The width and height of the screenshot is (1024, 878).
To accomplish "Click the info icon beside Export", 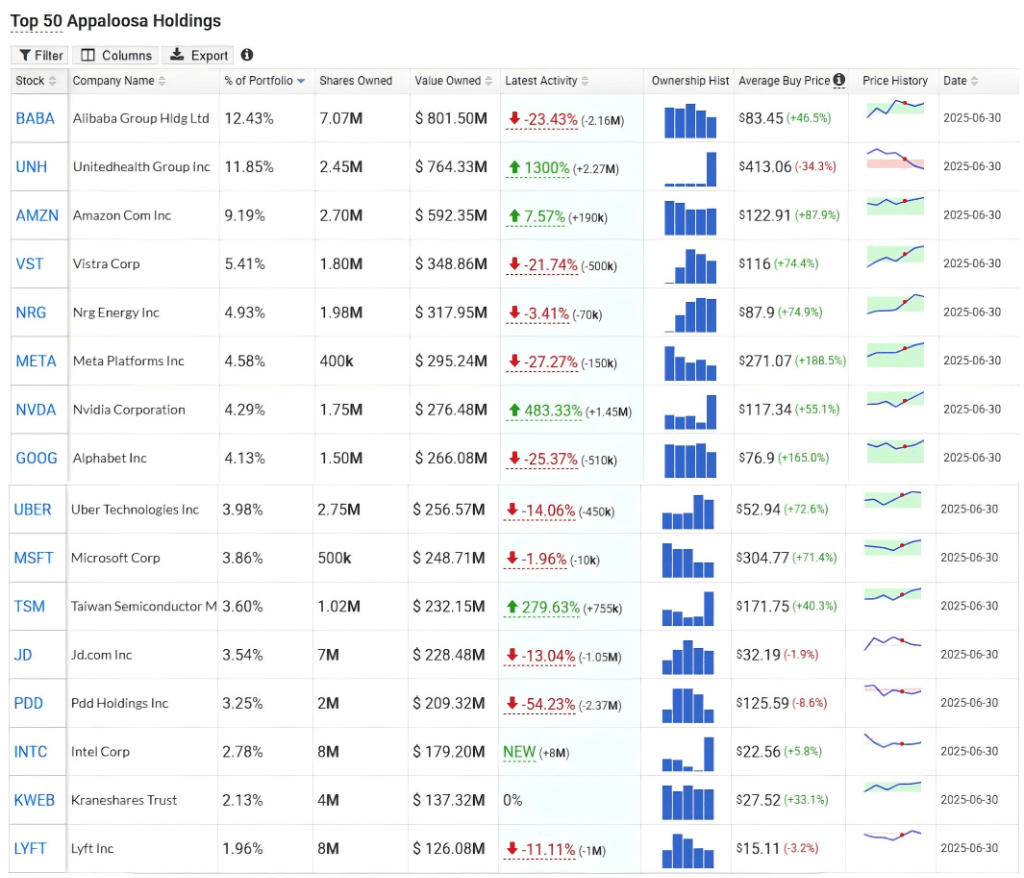I will pos(247,55).
